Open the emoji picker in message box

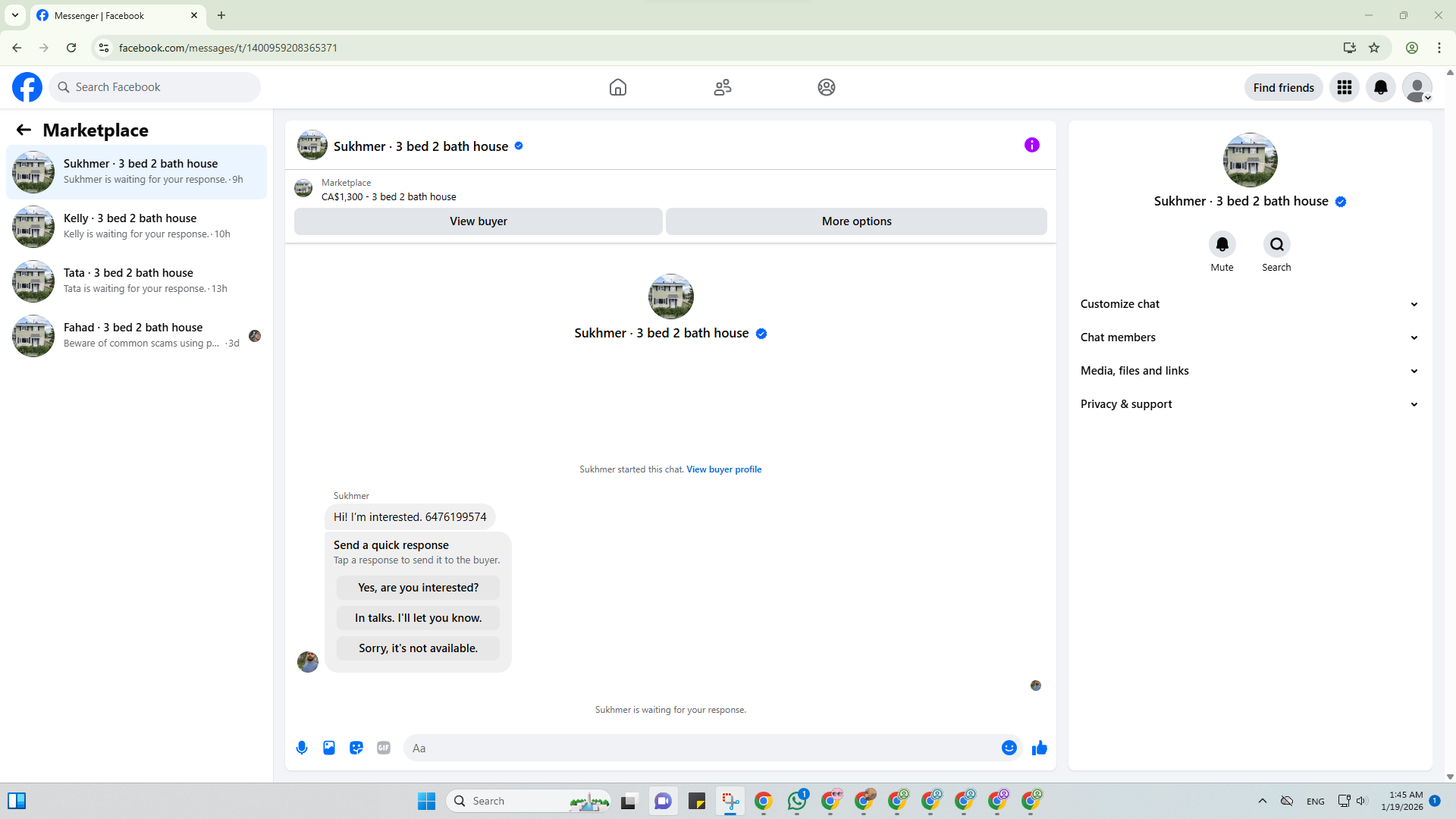point(1009,748)
